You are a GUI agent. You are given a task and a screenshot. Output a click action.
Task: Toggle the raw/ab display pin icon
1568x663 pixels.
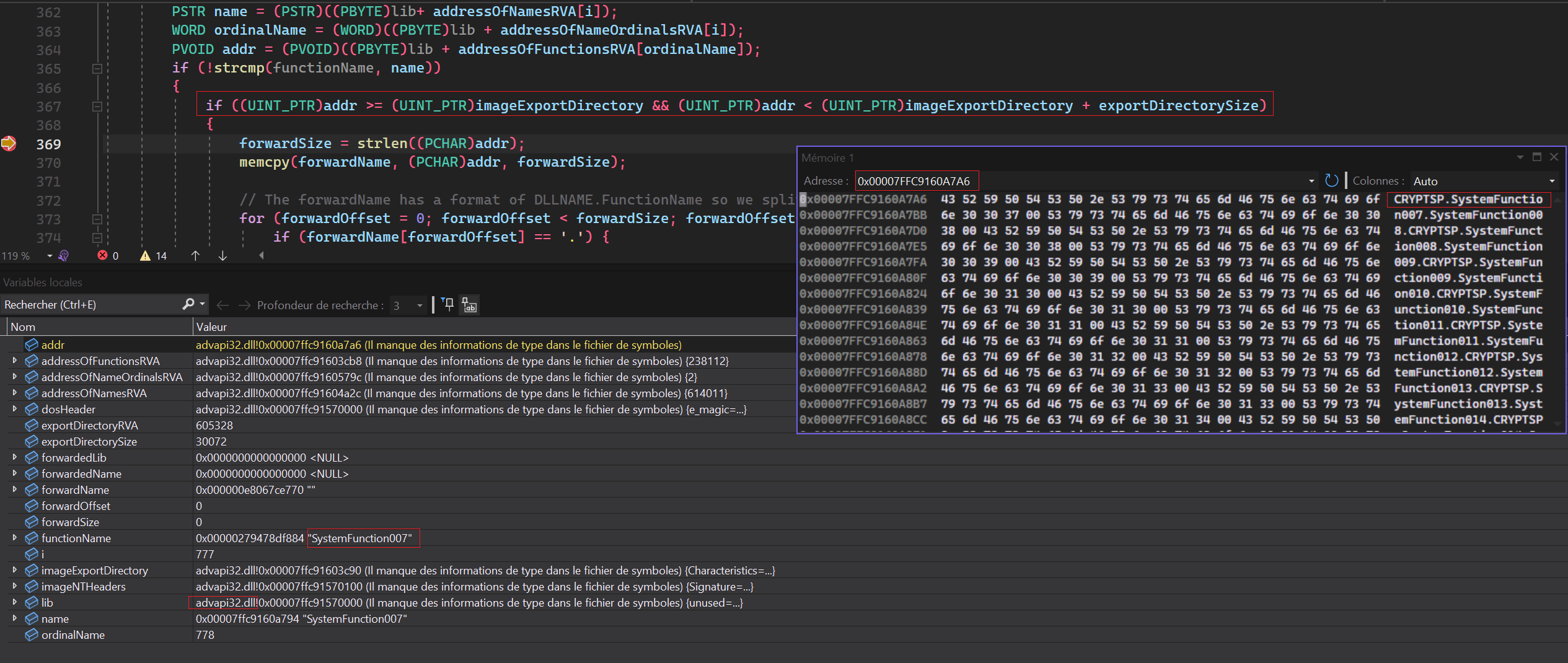pyautogui.click(x=470, y=305)
